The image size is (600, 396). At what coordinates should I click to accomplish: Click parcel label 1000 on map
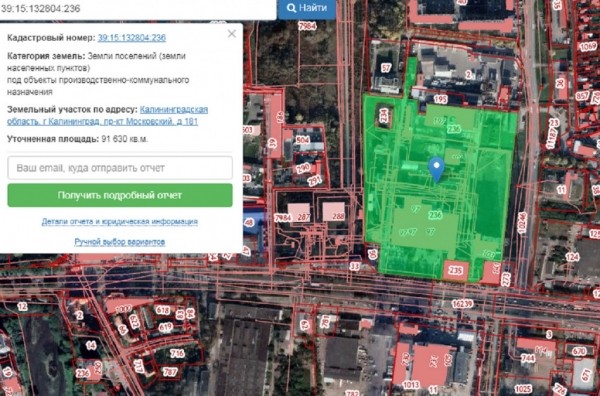pos(123,309)
